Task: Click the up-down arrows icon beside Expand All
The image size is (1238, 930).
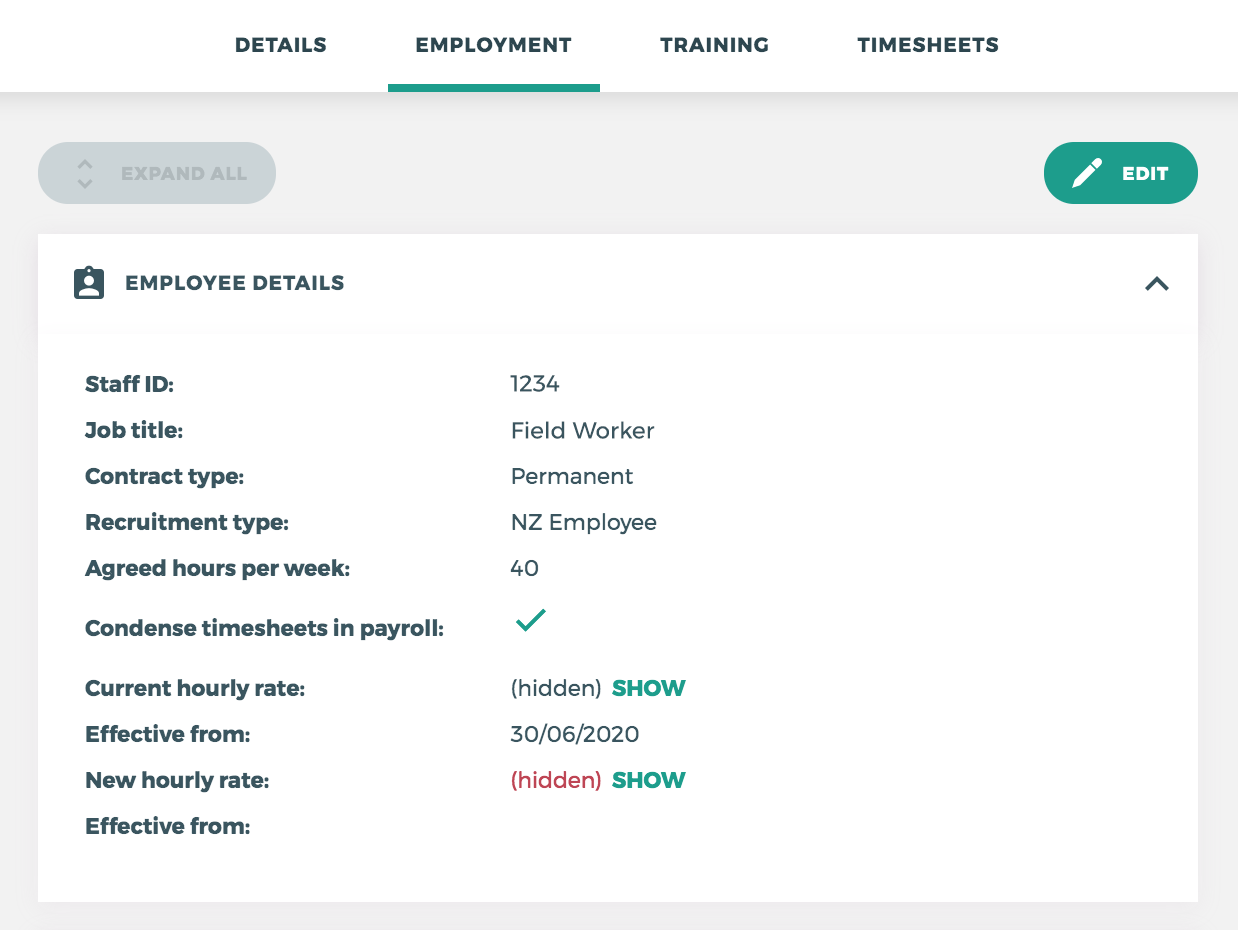Action: pos(85,173)
